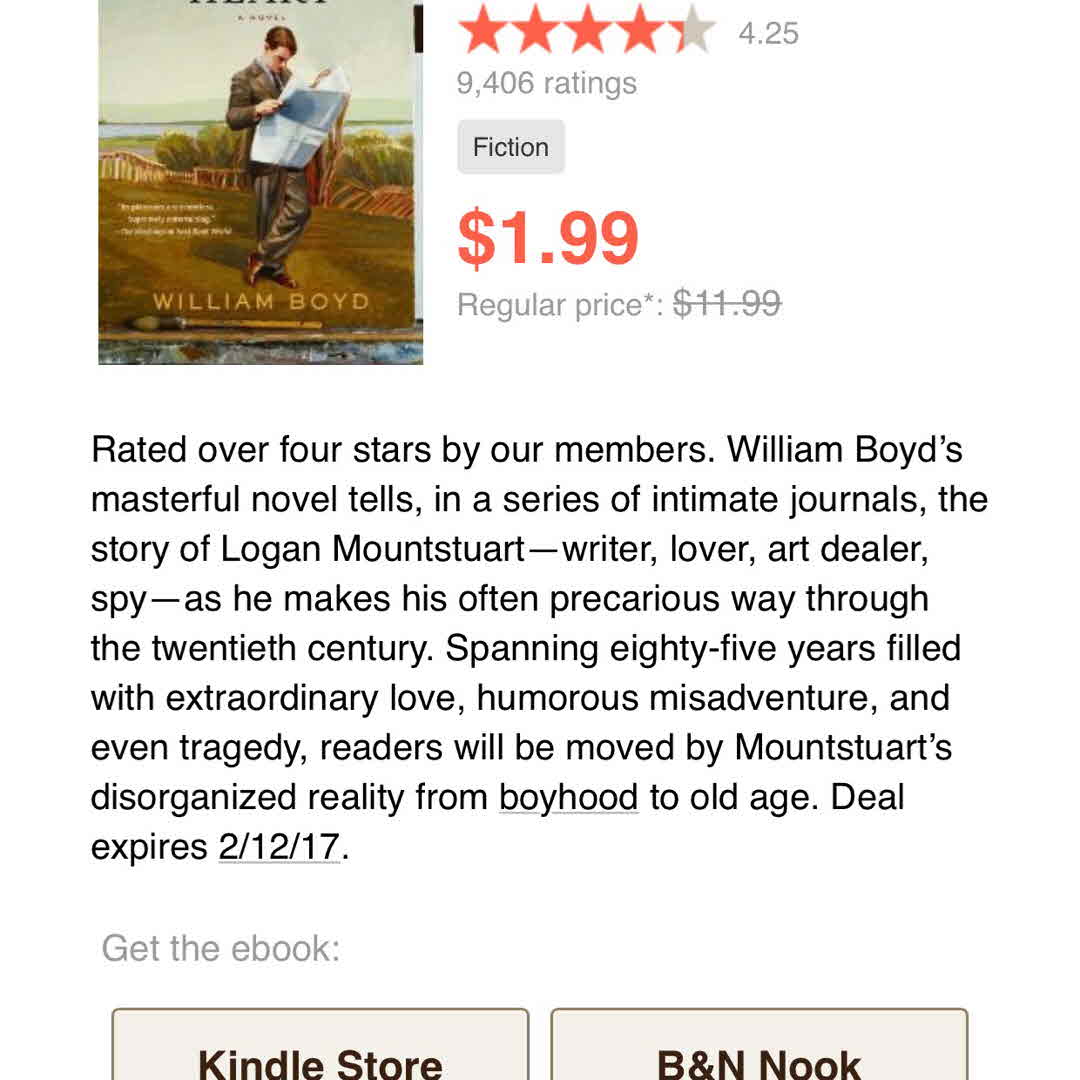Click the struck-through $11.99 price
Screen dimensions: 1080x1080
(727, 303)
